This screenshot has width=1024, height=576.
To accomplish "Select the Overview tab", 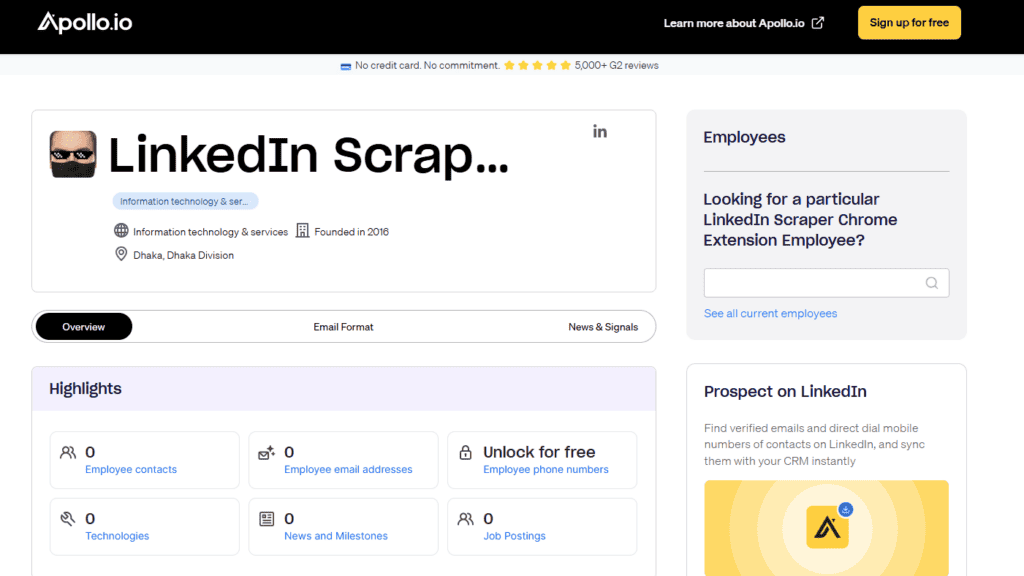I will (84, 327).
